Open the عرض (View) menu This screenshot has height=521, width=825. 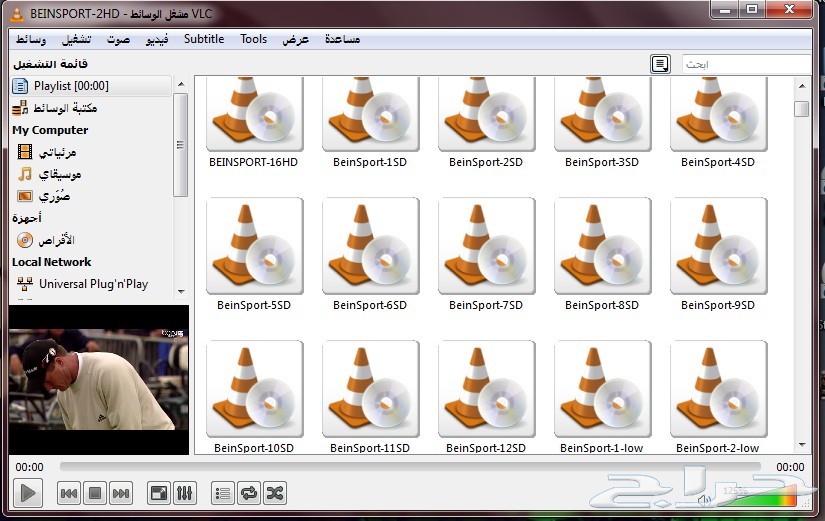click(296, 39)
